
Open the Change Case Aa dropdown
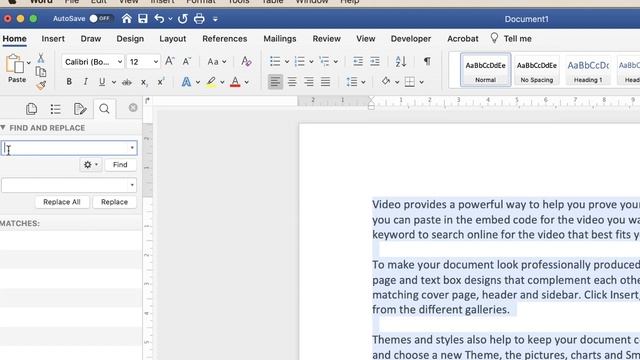coord(216,62)
